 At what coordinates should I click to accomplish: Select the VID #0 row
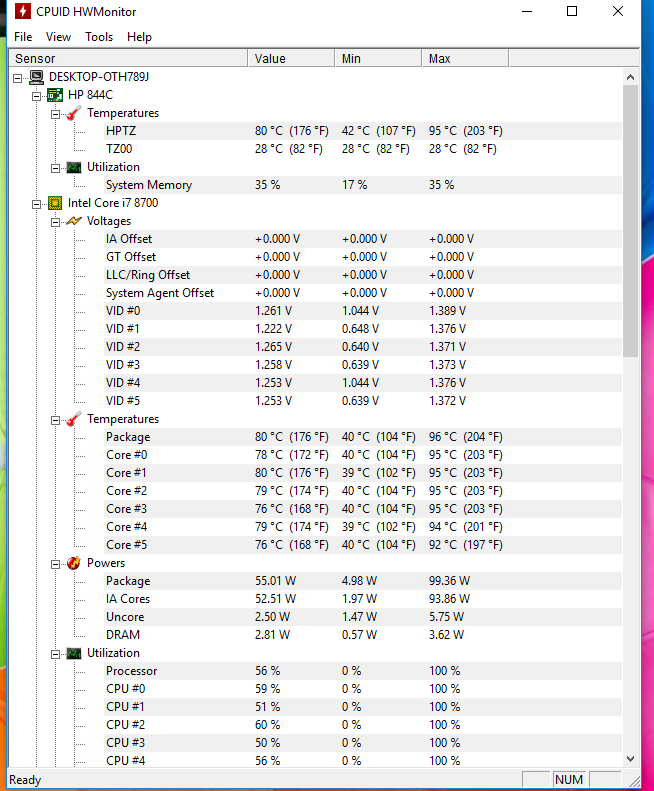coord(362,311)
